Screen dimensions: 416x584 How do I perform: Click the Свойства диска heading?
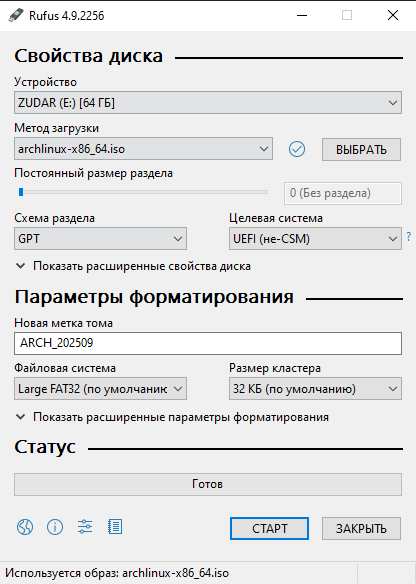(x=89, y=56)
